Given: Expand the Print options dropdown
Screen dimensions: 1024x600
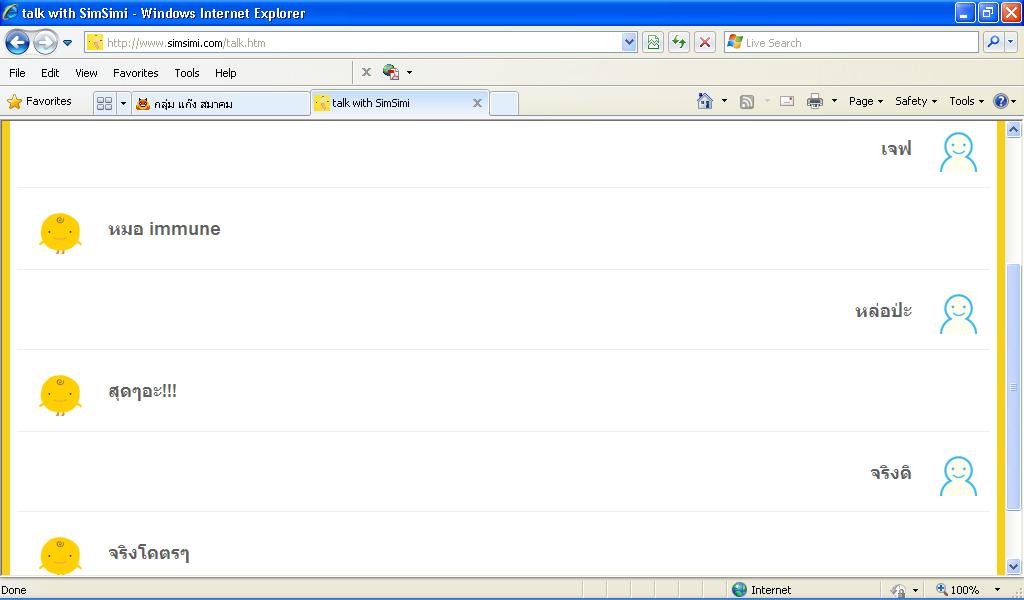Looking at the screenshot, I should coord(834,101).
